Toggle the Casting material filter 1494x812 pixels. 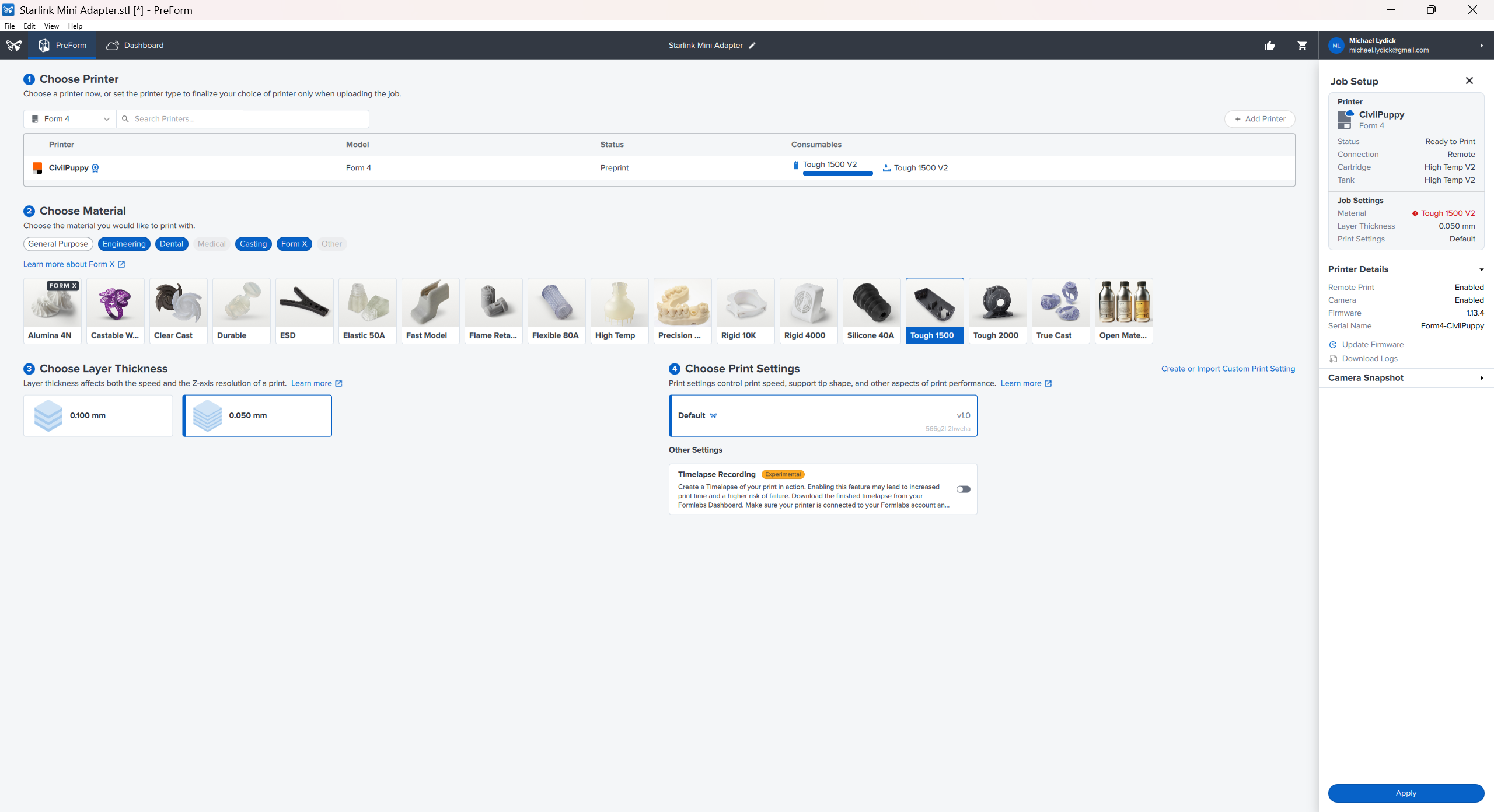[x=253, y=244]
